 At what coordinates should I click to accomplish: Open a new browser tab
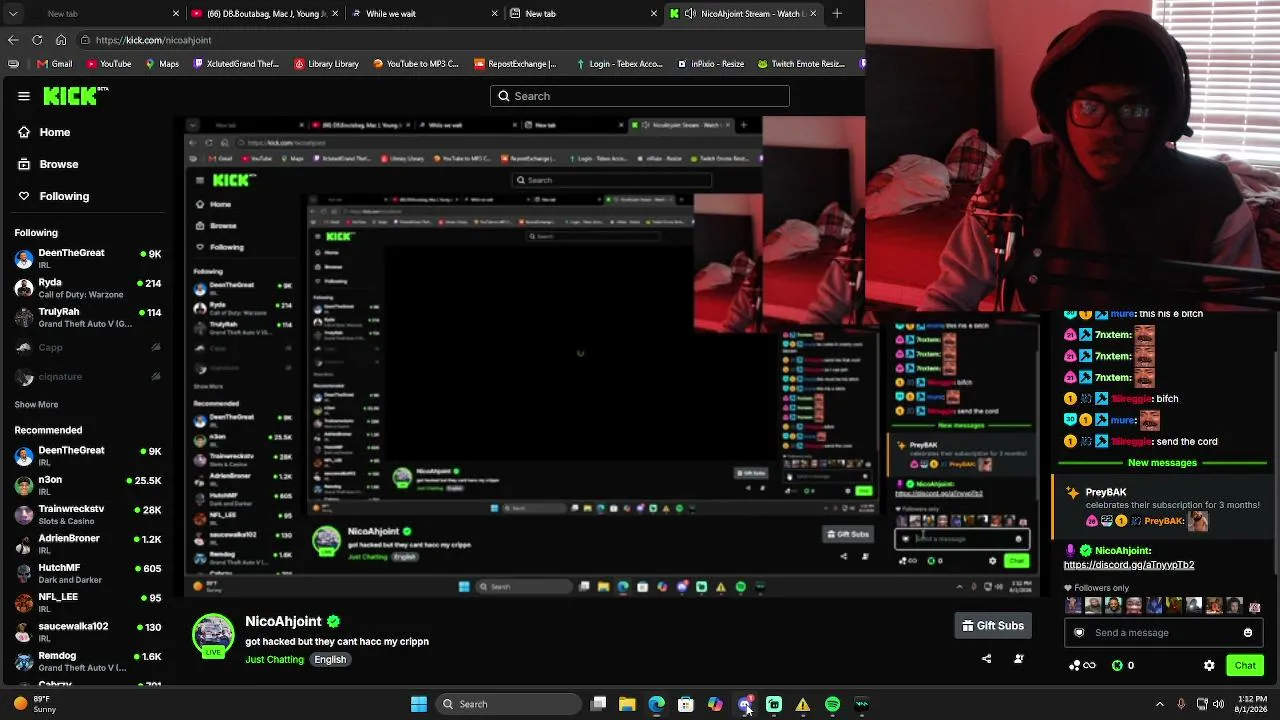[837, 14]
